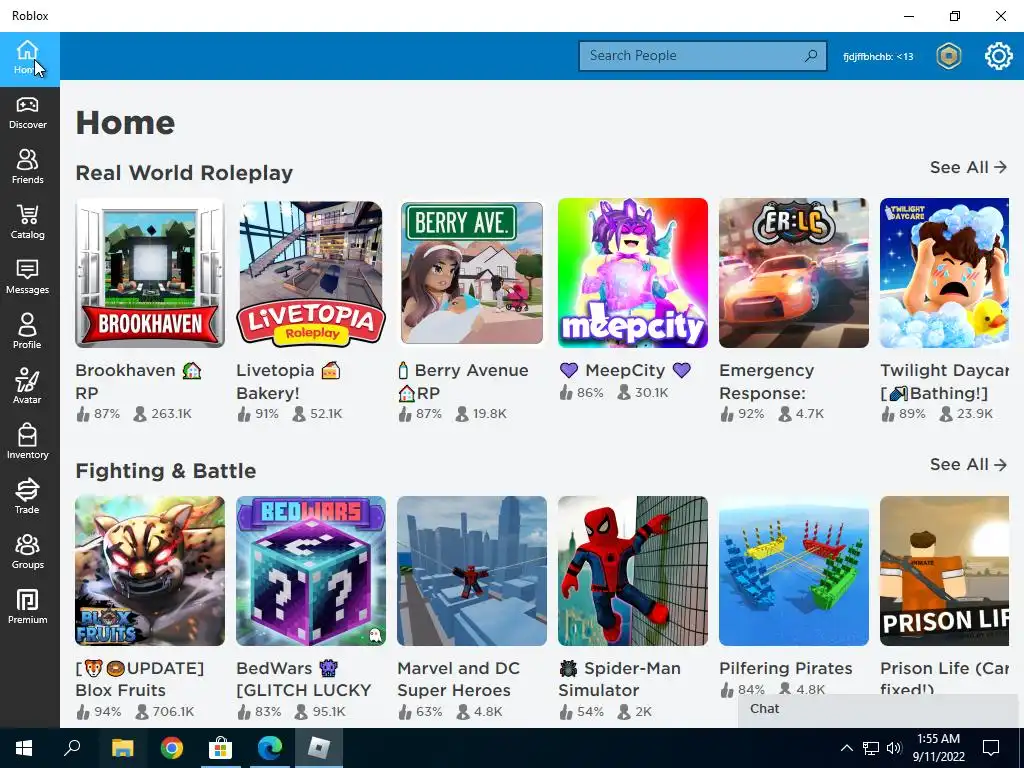Click Brookhaven's 263.1K player count

click(x=163, y=414)
